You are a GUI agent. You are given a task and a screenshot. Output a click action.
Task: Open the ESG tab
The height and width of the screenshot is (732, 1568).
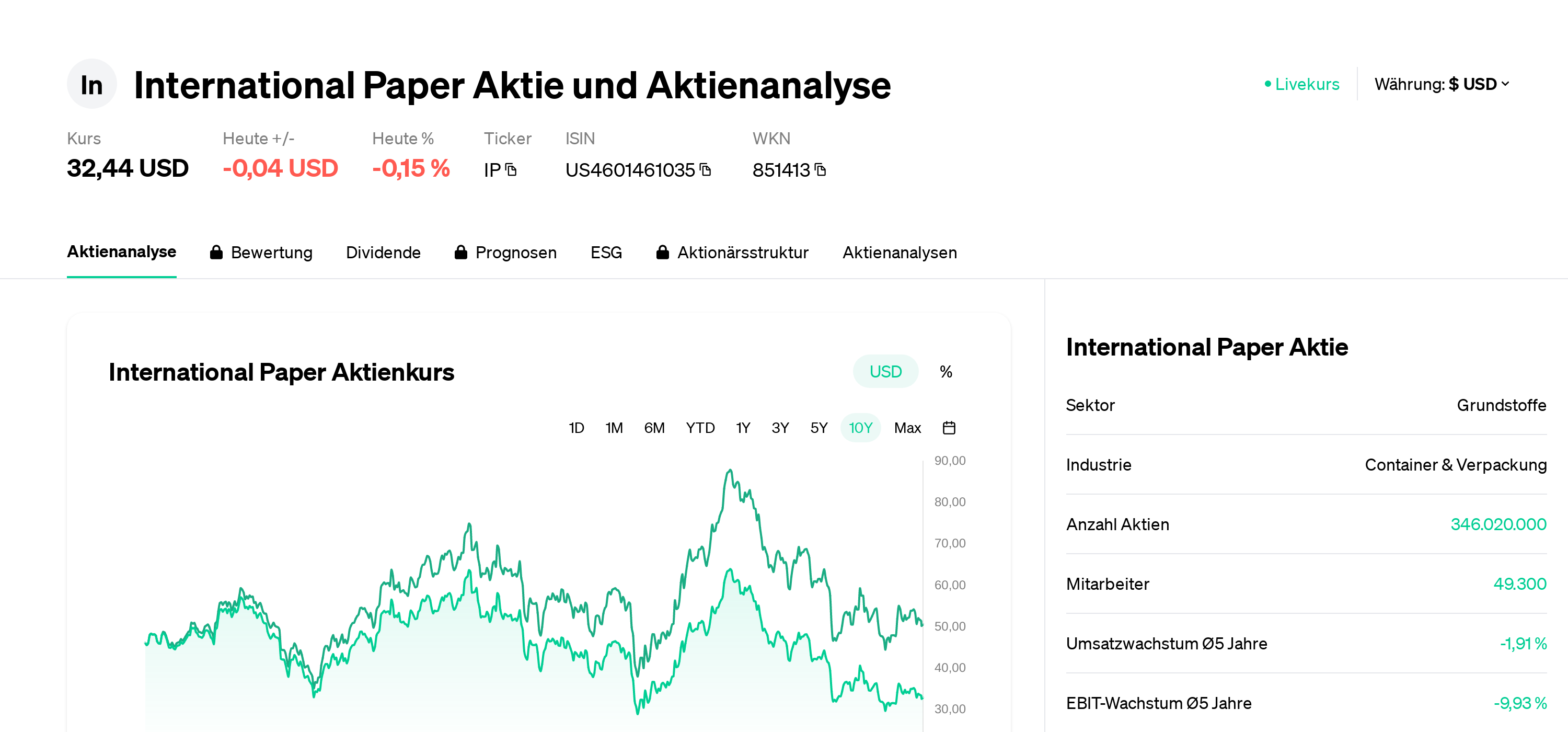click(606, 251)
